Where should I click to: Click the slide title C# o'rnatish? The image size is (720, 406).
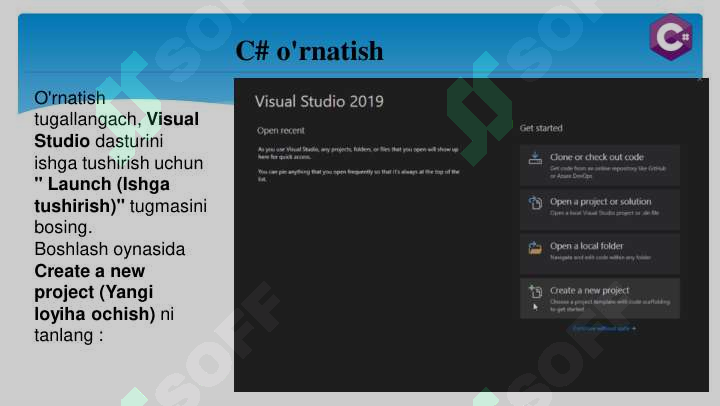(x=309, y=51)
